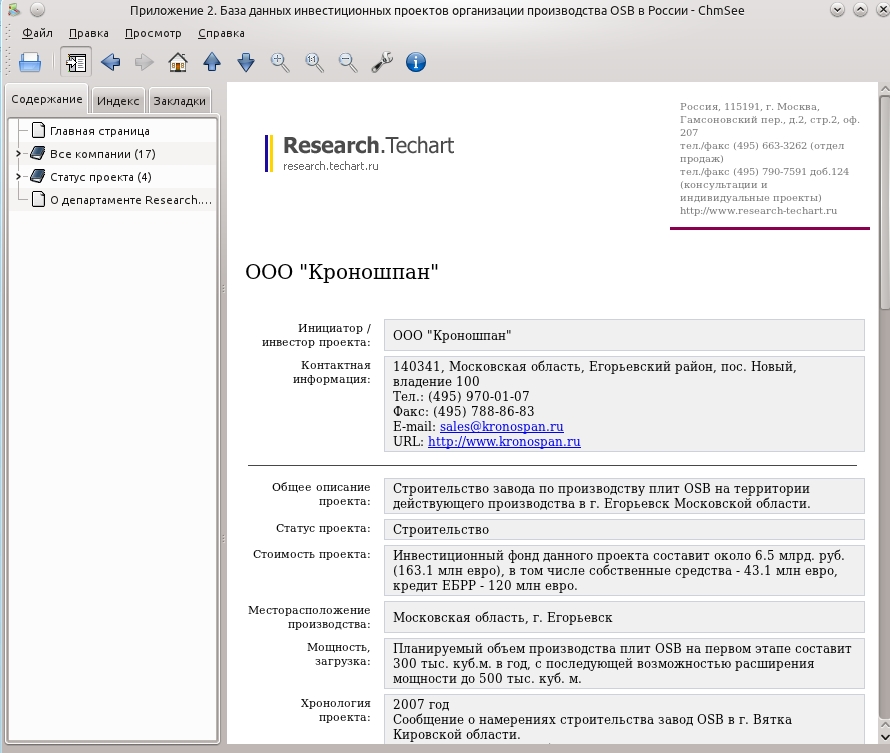Maximize the ChmSee window
The image size is (890, 753).
pos(860,10)
